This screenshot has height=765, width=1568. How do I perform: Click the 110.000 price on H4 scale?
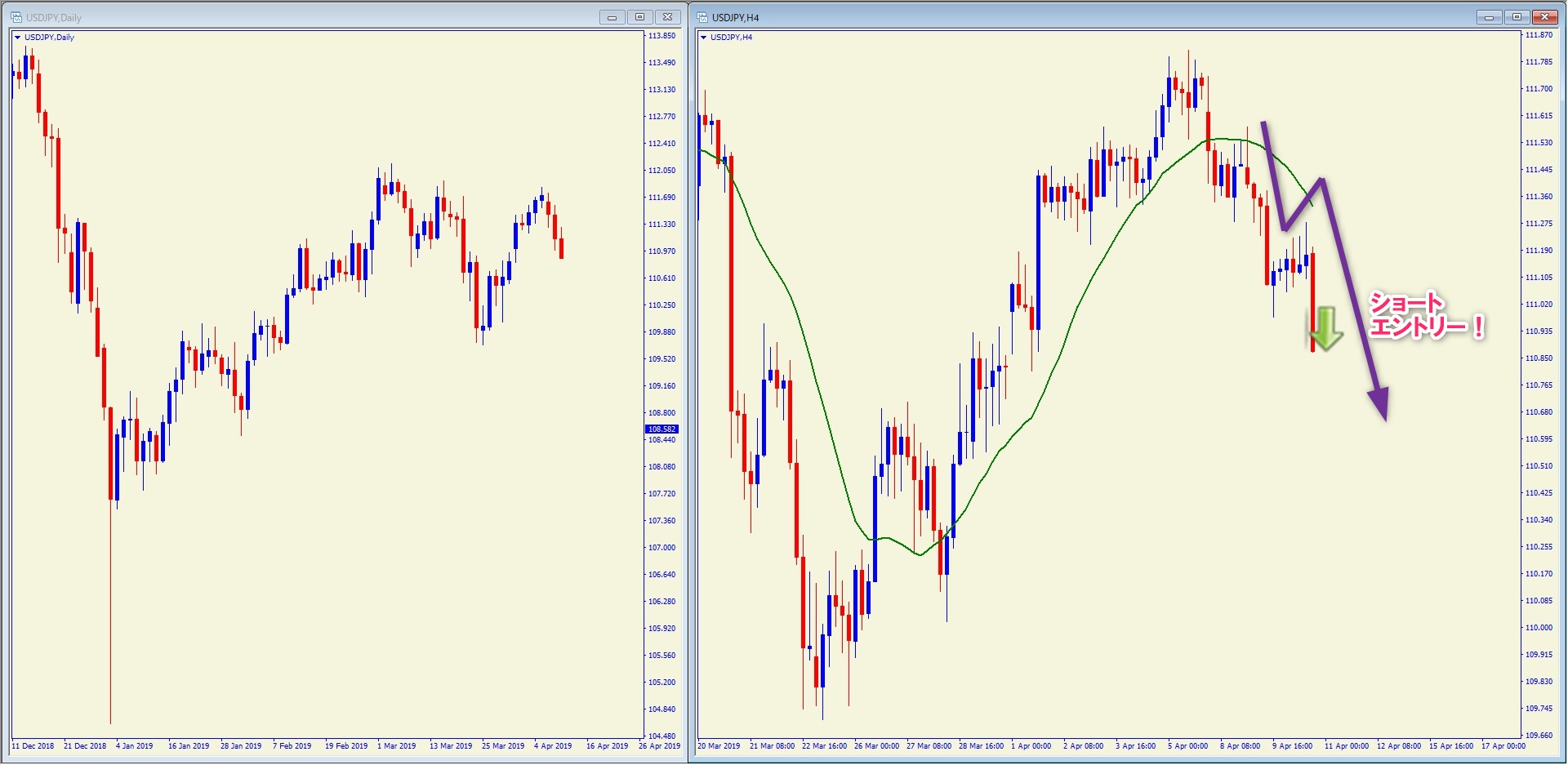click(x=1539, y=628)
